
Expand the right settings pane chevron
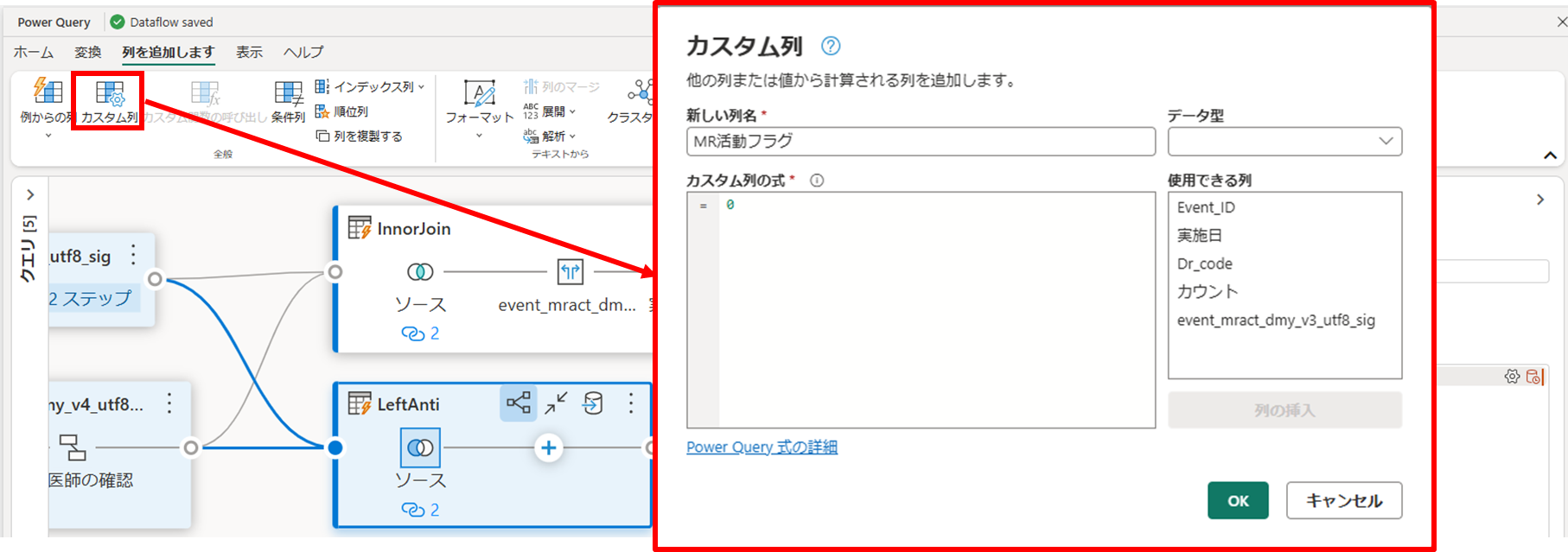[1540, 200]
